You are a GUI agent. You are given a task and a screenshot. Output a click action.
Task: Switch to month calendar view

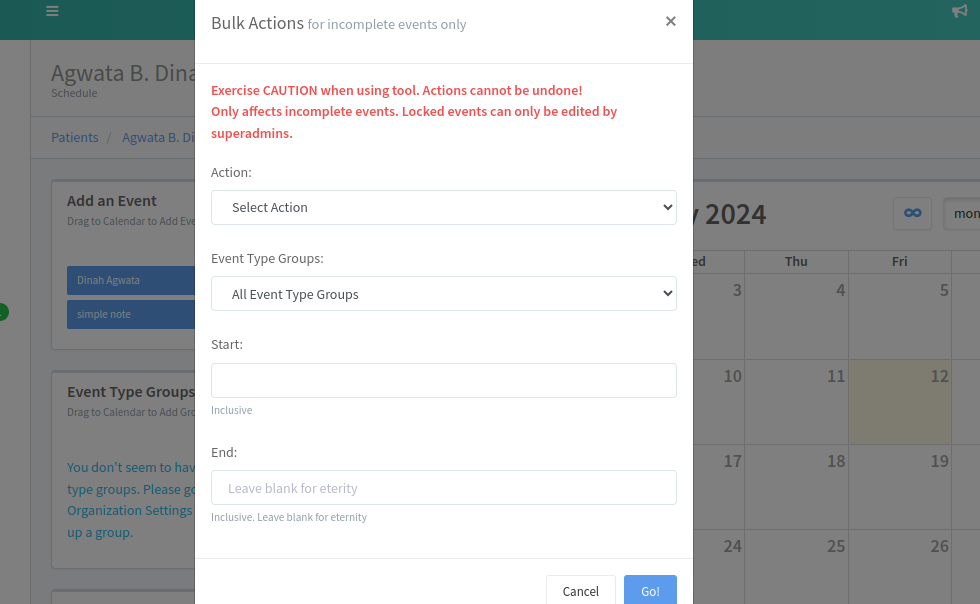964,213
